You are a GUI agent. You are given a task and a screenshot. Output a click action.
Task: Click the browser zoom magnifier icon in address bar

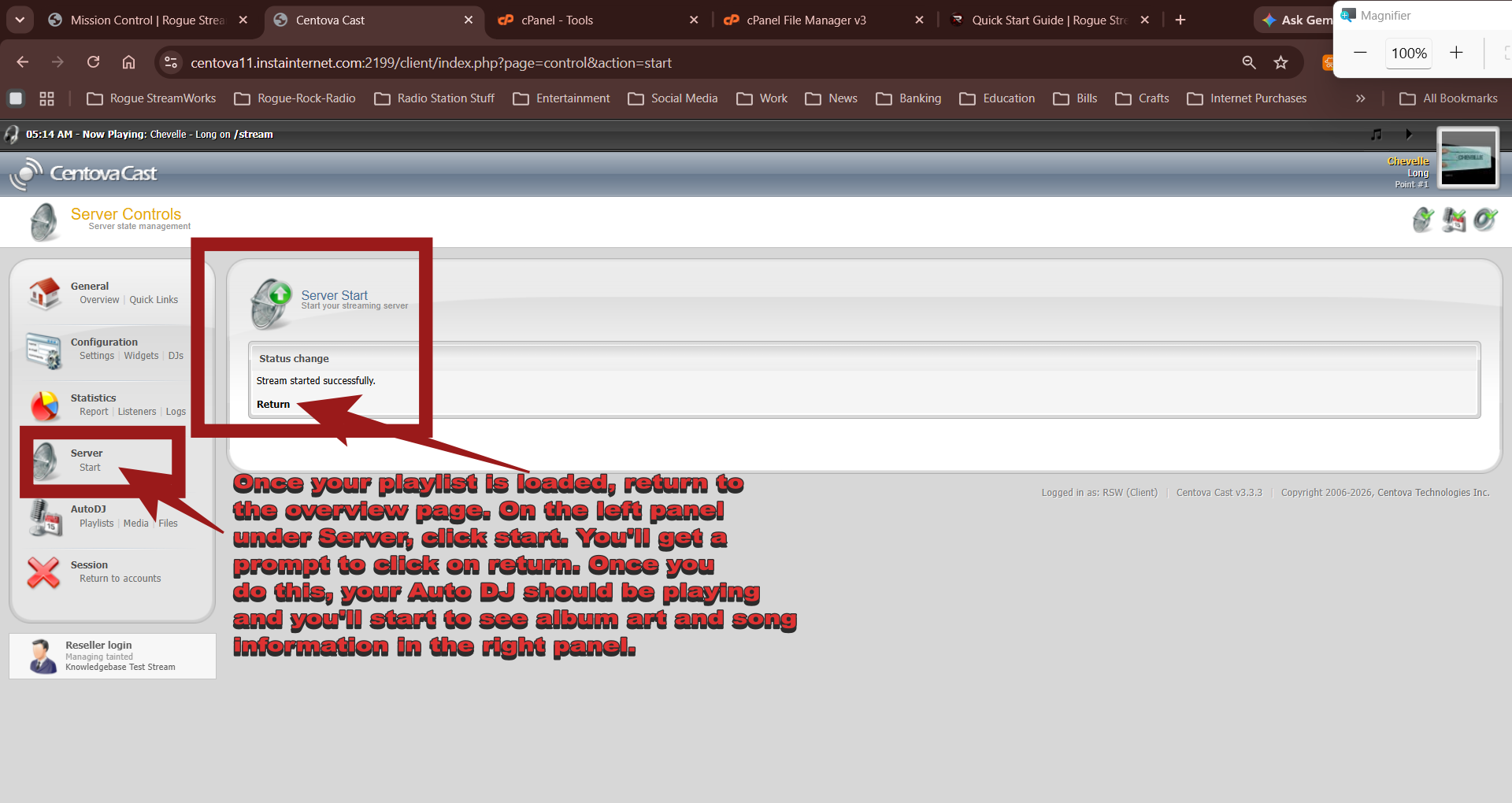click(x=1249, y=62)
